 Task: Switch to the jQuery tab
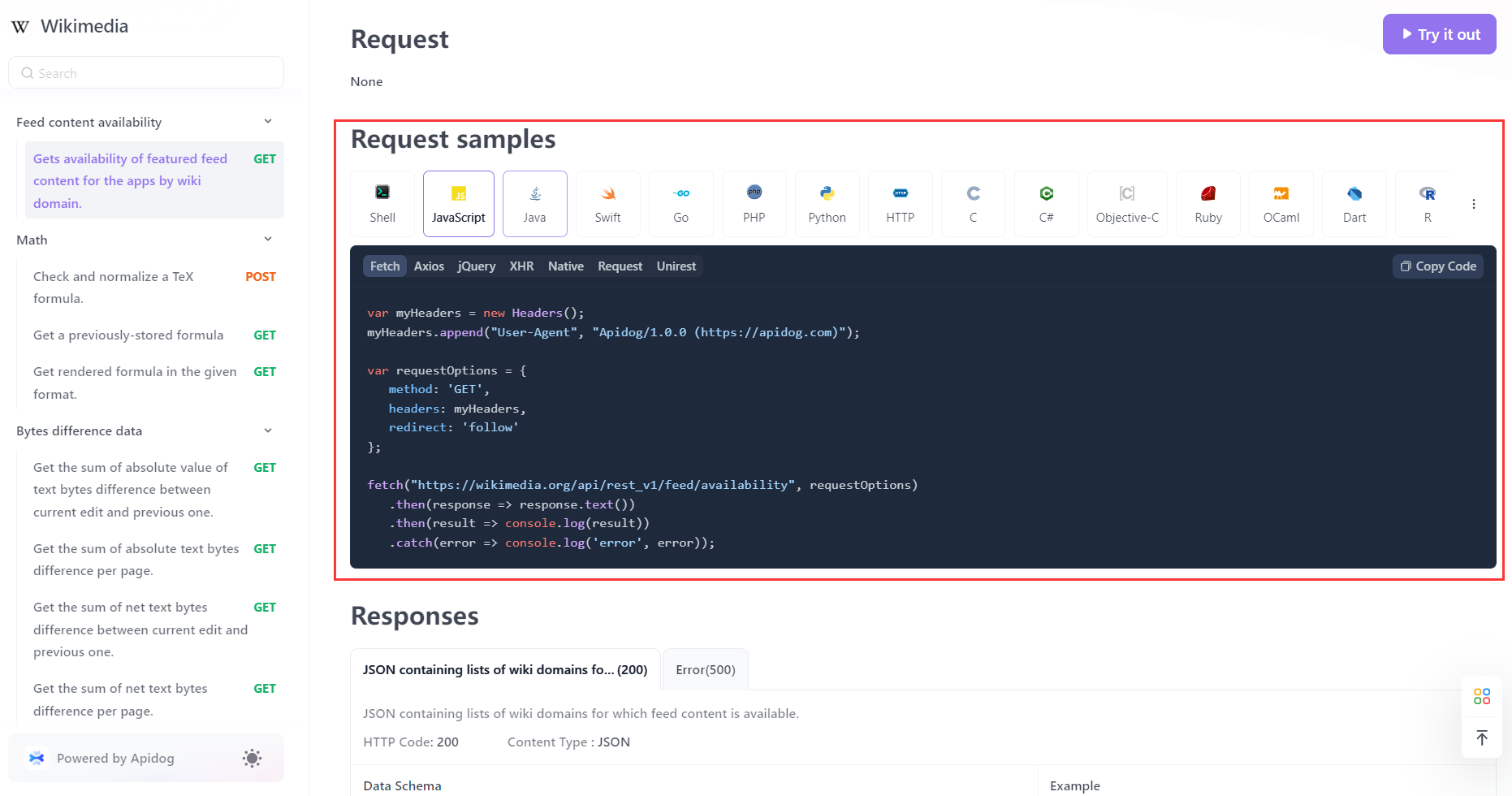(477, 266)
